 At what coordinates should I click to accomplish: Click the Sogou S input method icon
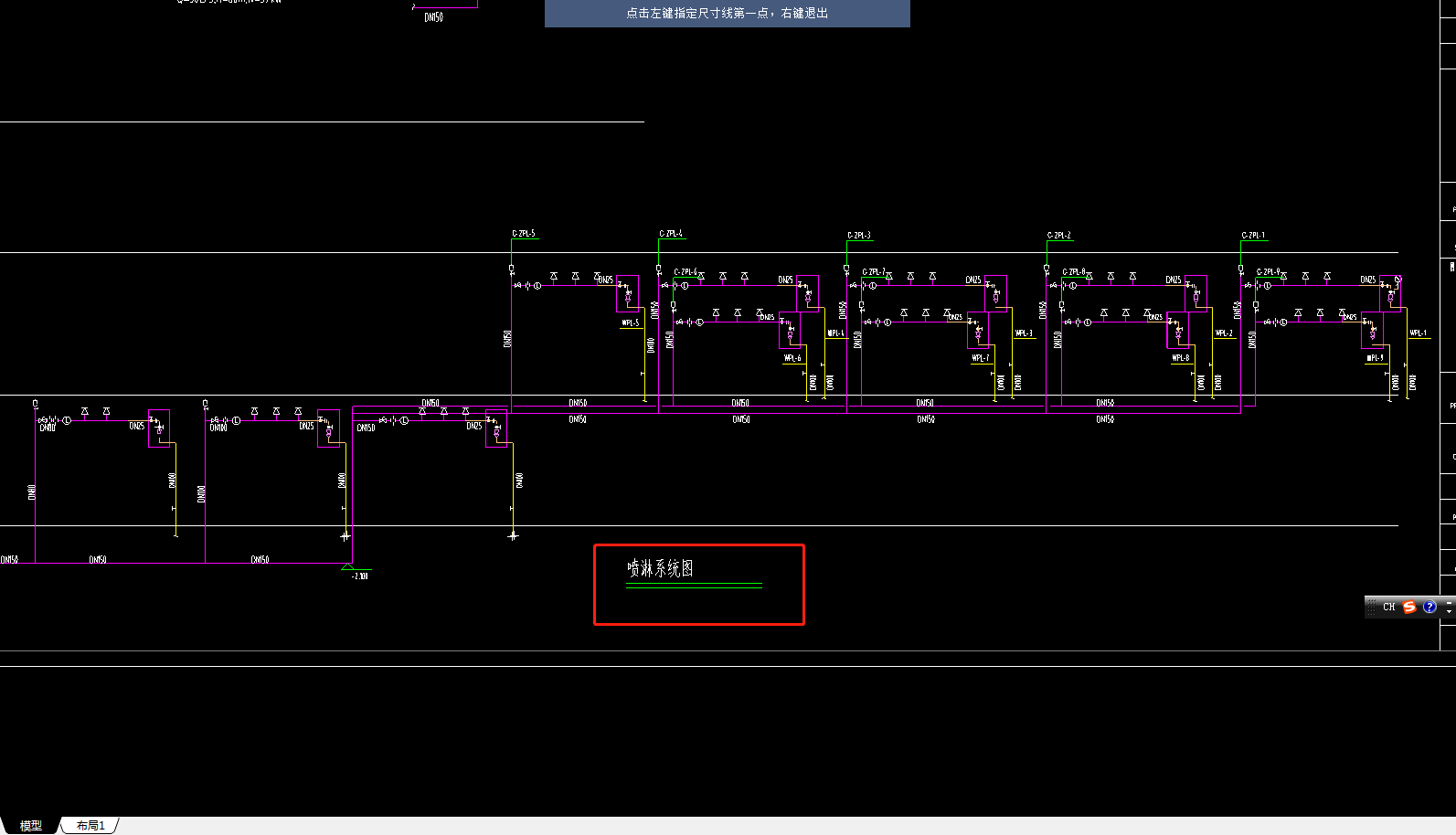pos(1409,607)
